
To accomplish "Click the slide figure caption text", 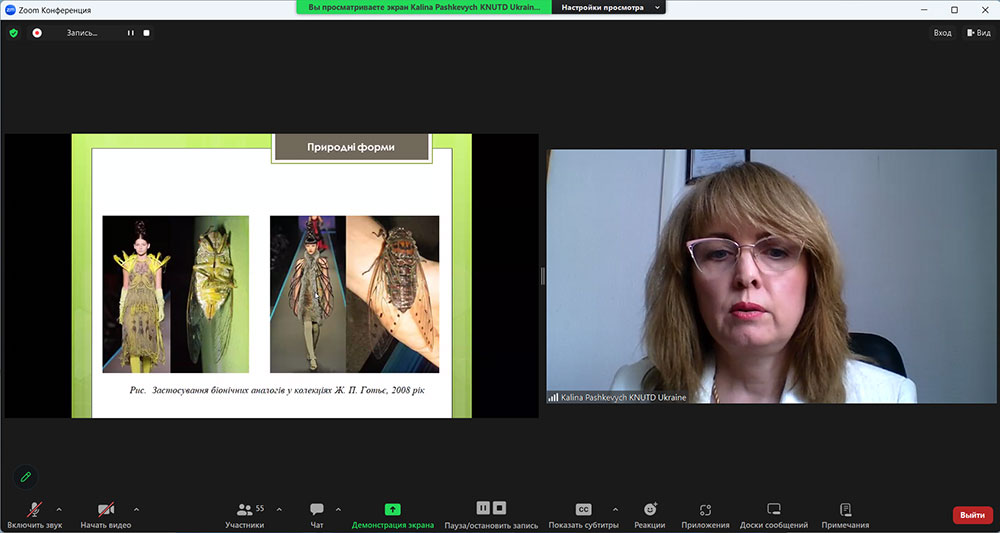I will (x=277, y=390).
